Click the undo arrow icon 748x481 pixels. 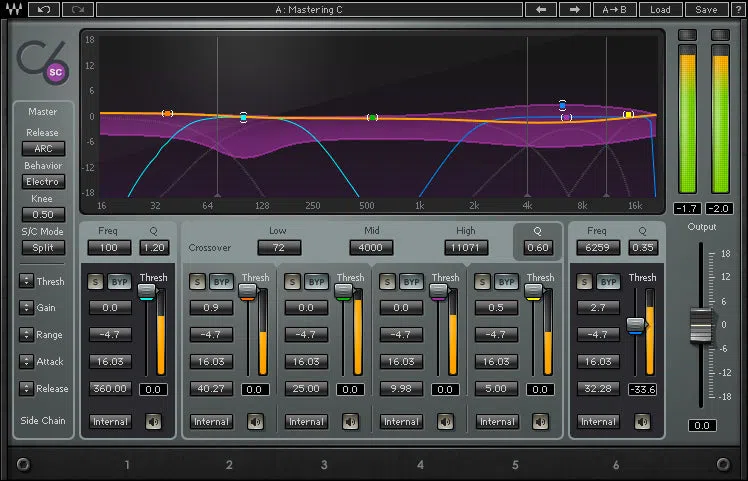(44, 10)
